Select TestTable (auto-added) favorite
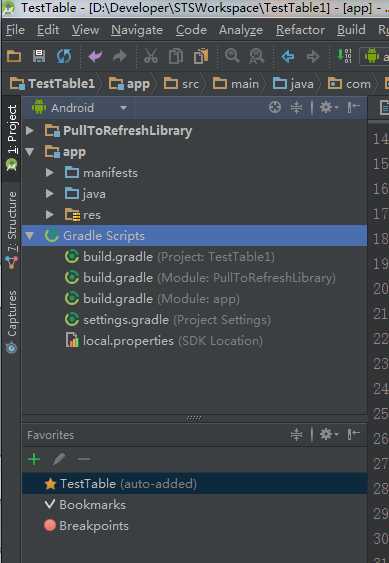389x563 pixels. [194, 484]
